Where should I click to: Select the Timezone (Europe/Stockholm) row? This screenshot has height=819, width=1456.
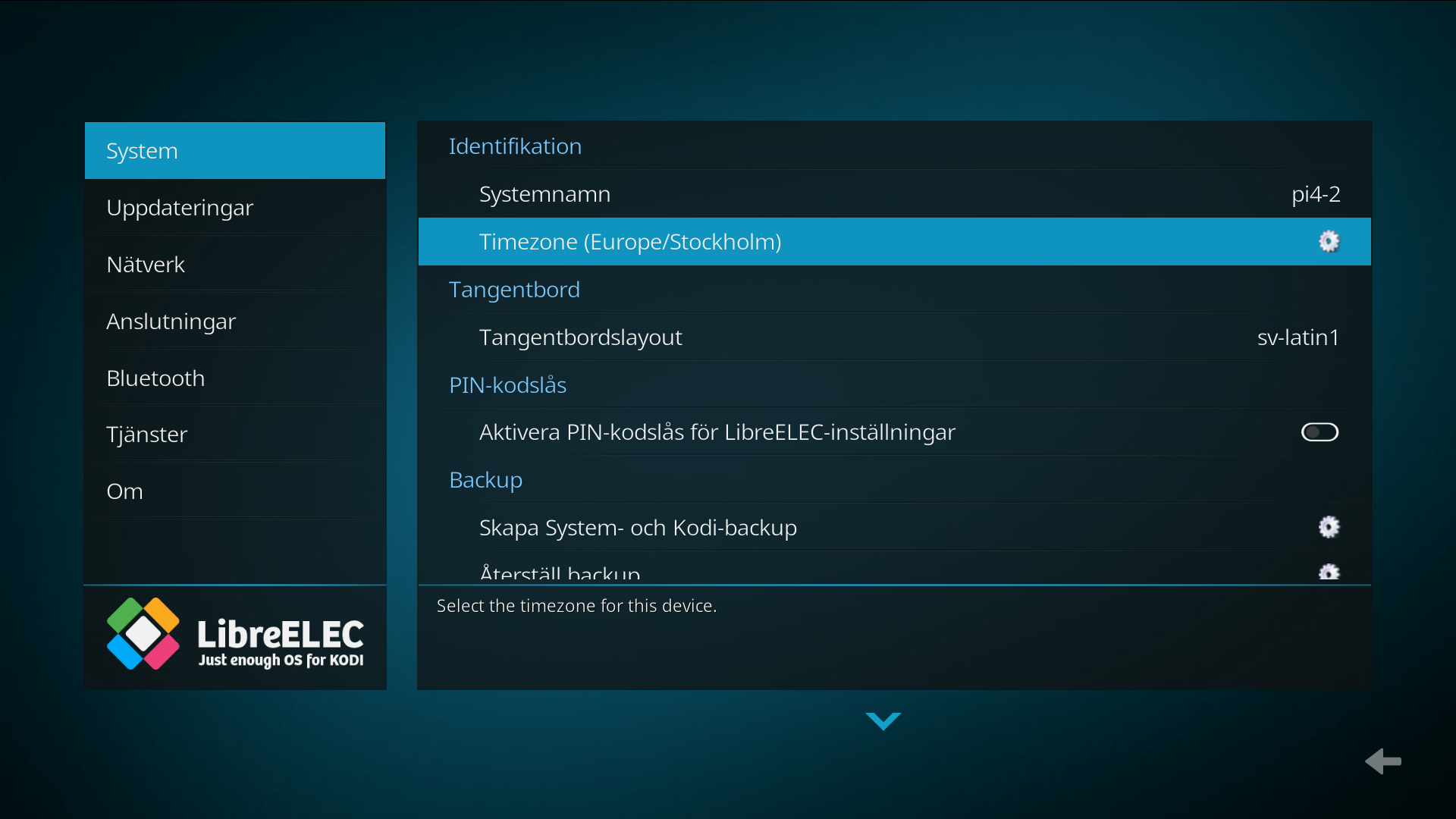[x=630, y=242]
